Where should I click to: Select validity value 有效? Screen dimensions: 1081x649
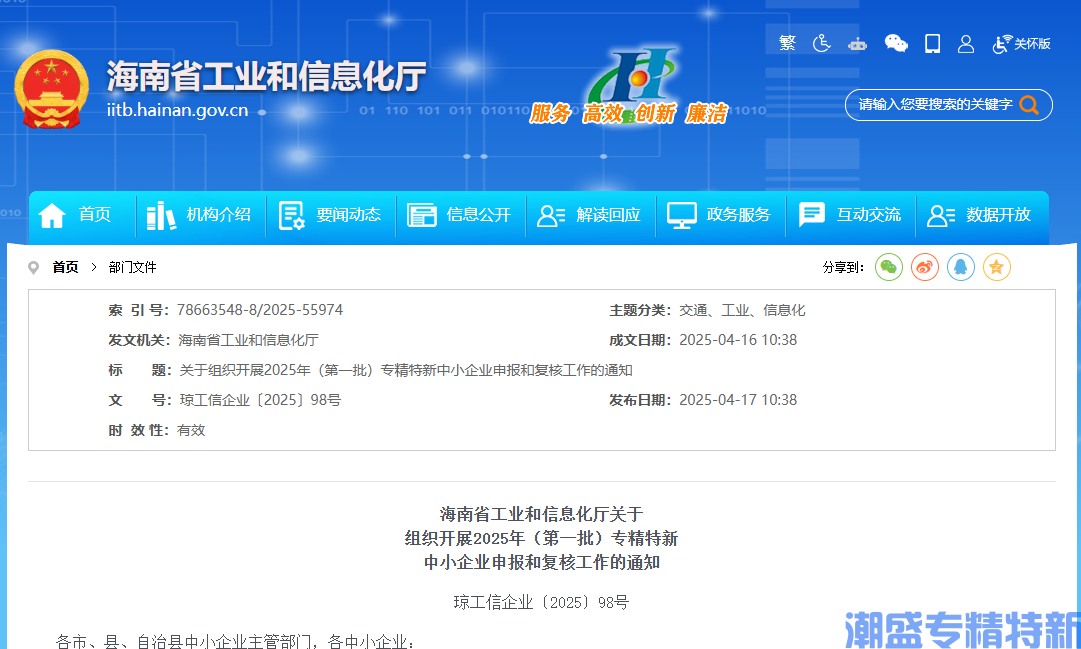tap(191, 430)
